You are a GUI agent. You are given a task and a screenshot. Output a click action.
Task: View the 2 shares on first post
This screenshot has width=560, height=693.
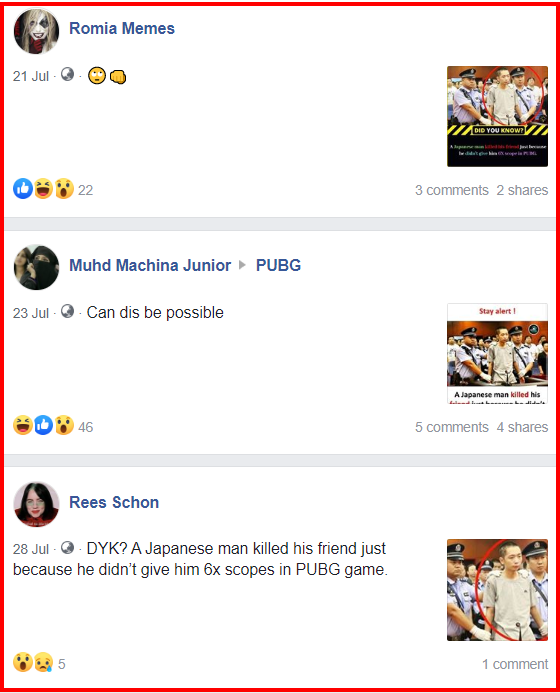522,190
